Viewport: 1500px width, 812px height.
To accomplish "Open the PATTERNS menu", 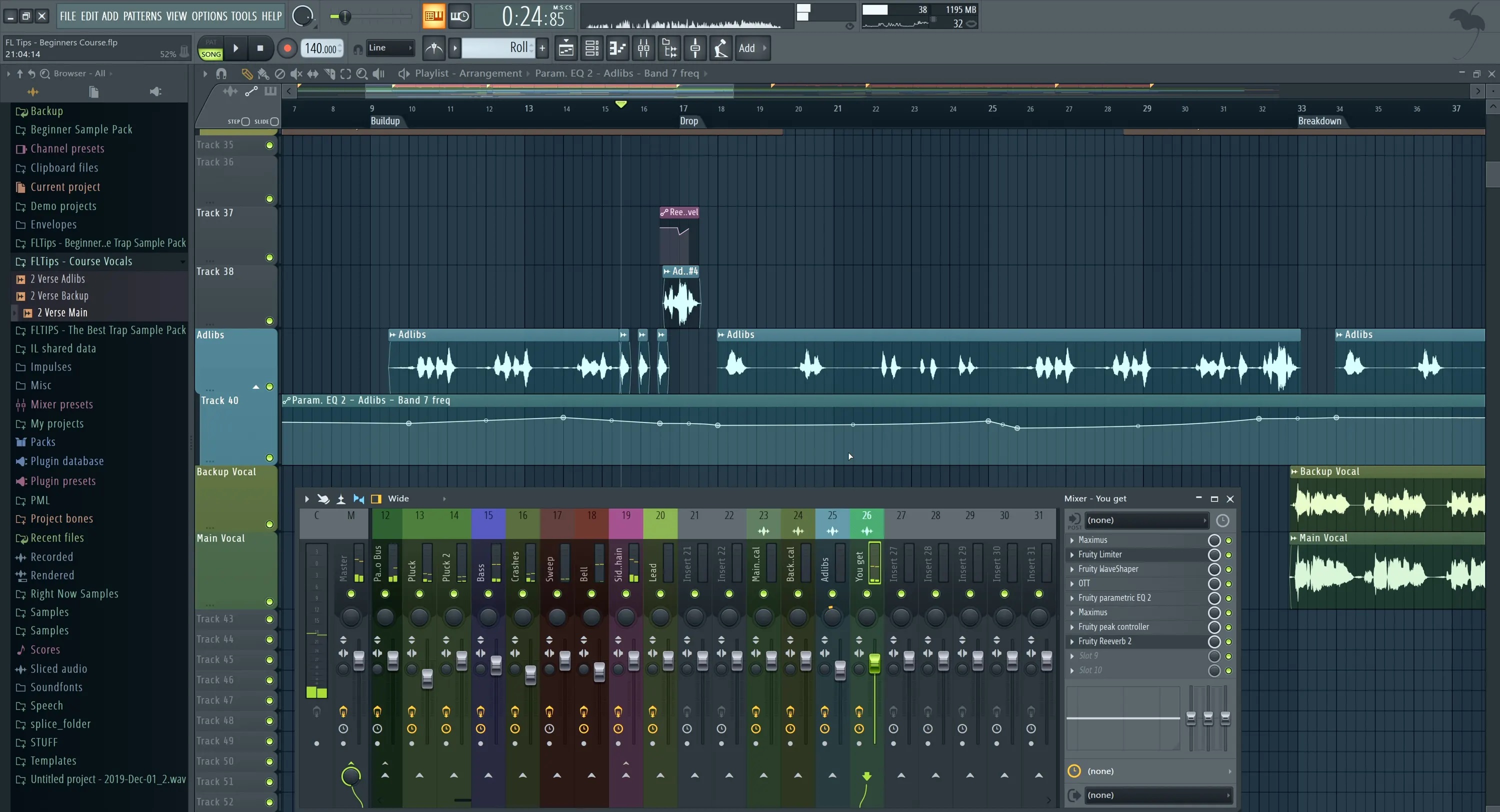I will click(142, 16).
